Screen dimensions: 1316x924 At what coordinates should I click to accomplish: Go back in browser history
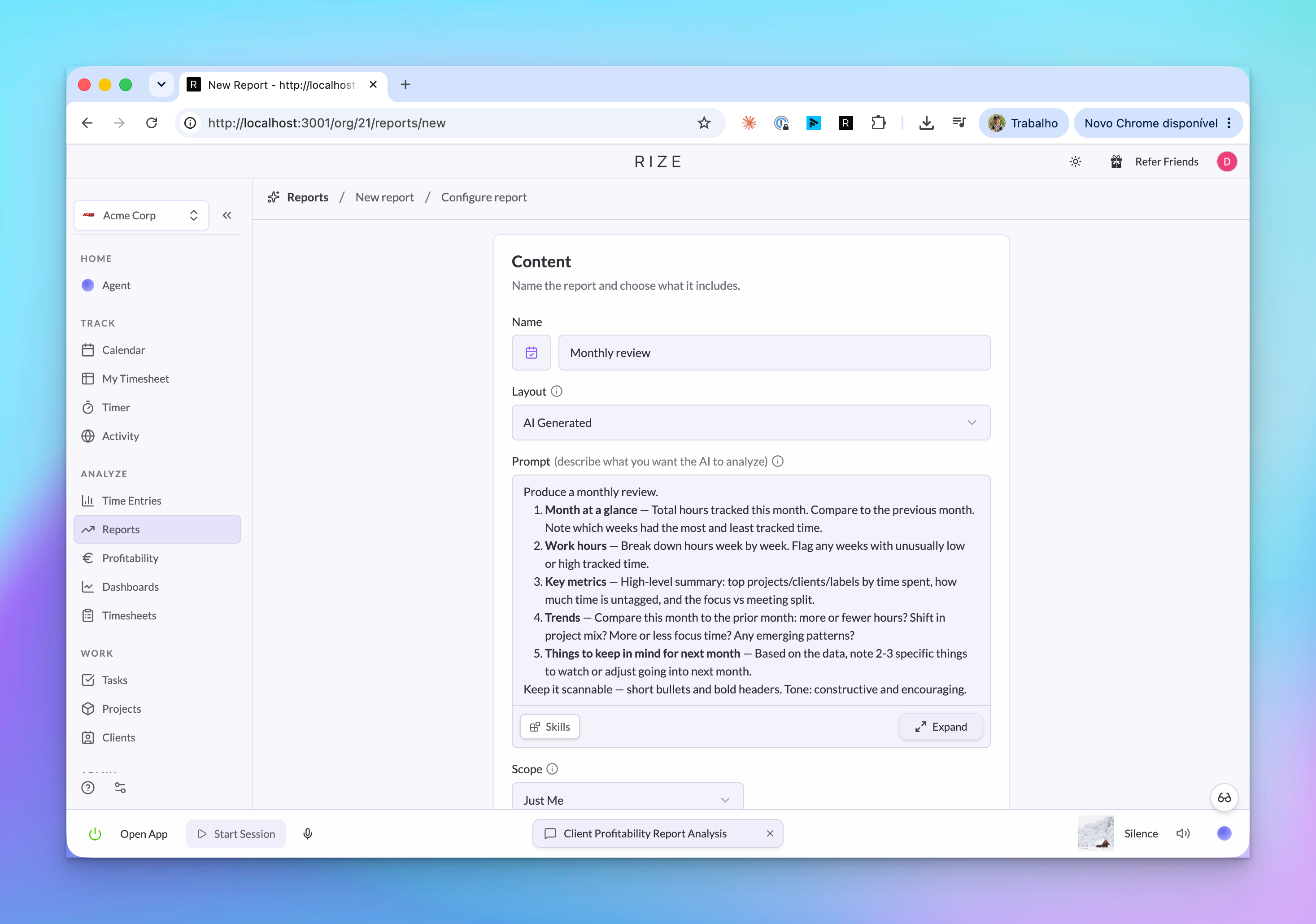[x=87, y=122]
